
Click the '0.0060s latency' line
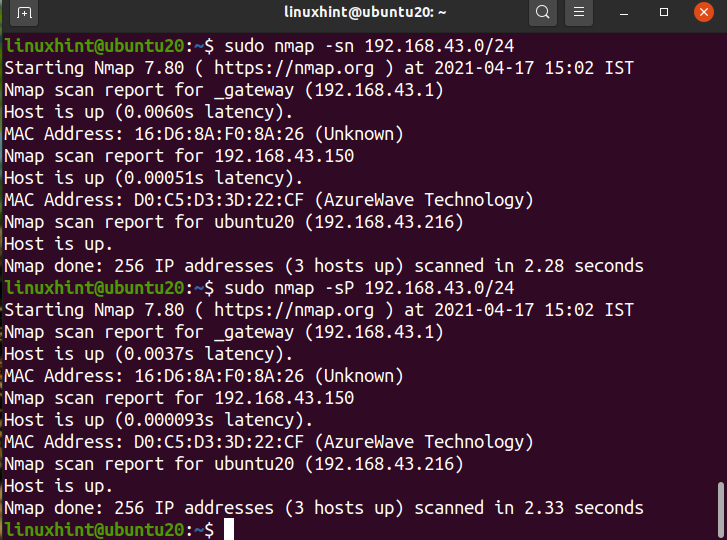[x=148, y=112]
